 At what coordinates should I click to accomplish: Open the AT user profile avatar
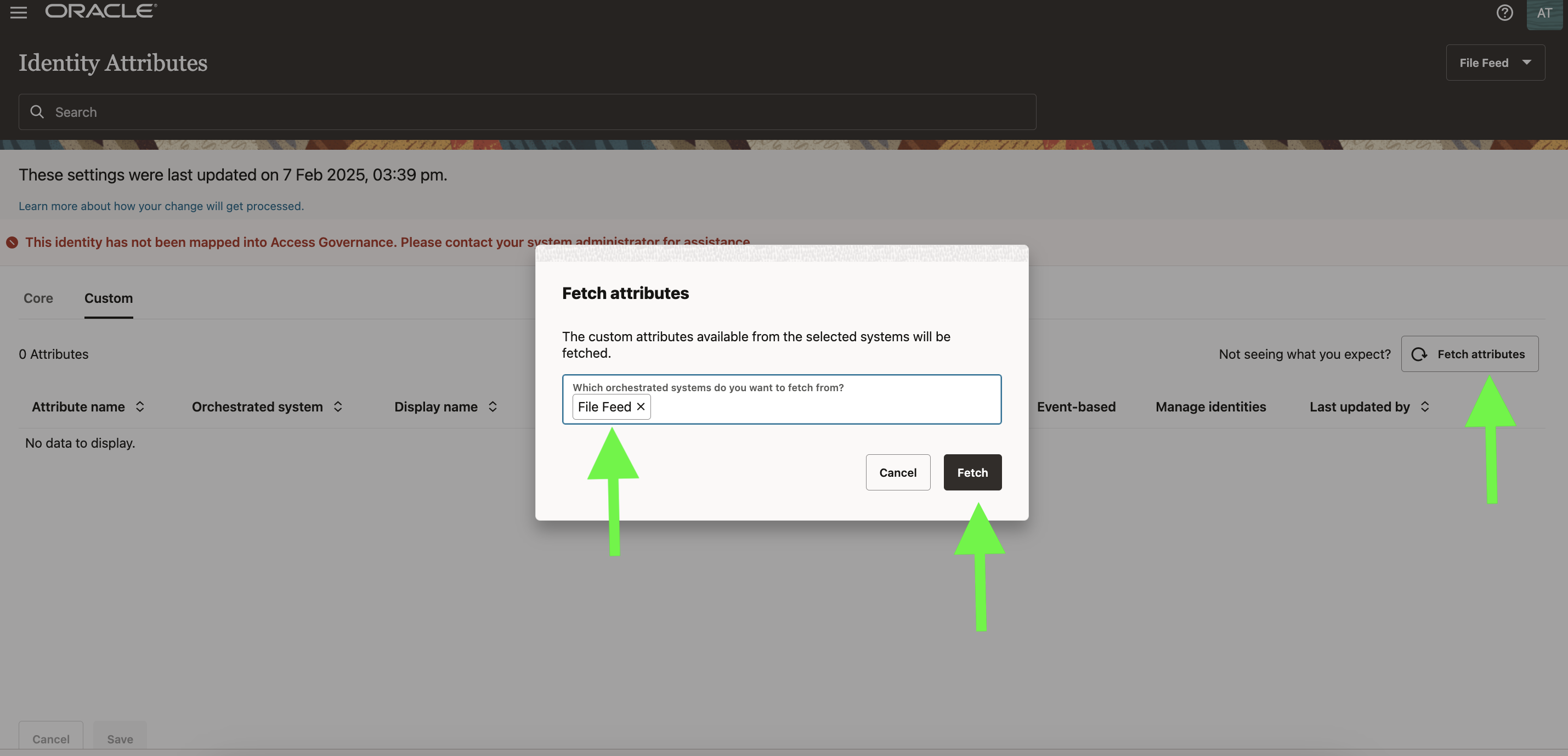pyautogui.click(x=1544, y=13)
